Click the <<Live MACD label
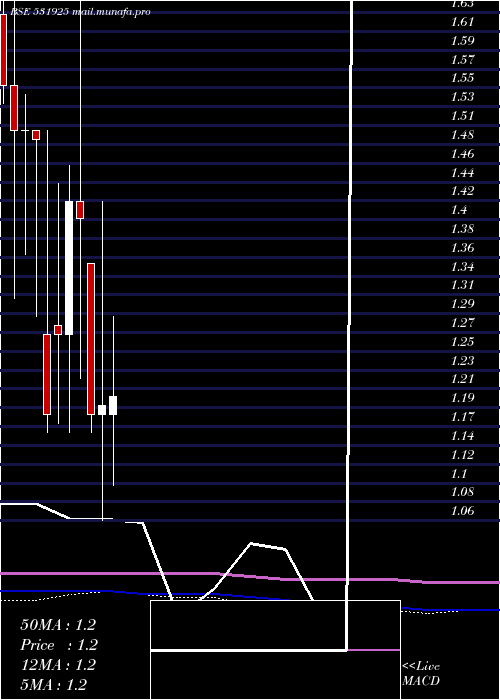This screenshot has width=500, height=700. (421, 674)
